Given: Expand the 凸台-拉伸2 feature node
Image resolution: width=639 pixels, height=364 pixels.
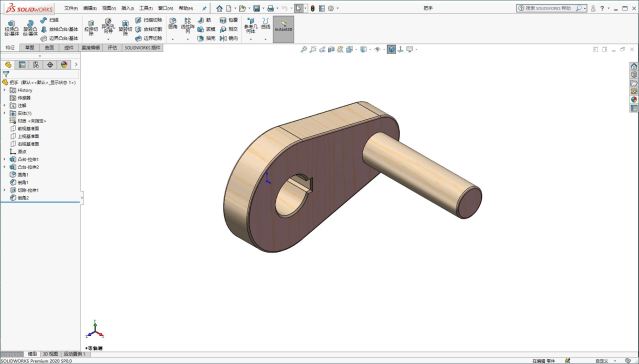Looking at the screenshot, I should click(x=5, y=167).
